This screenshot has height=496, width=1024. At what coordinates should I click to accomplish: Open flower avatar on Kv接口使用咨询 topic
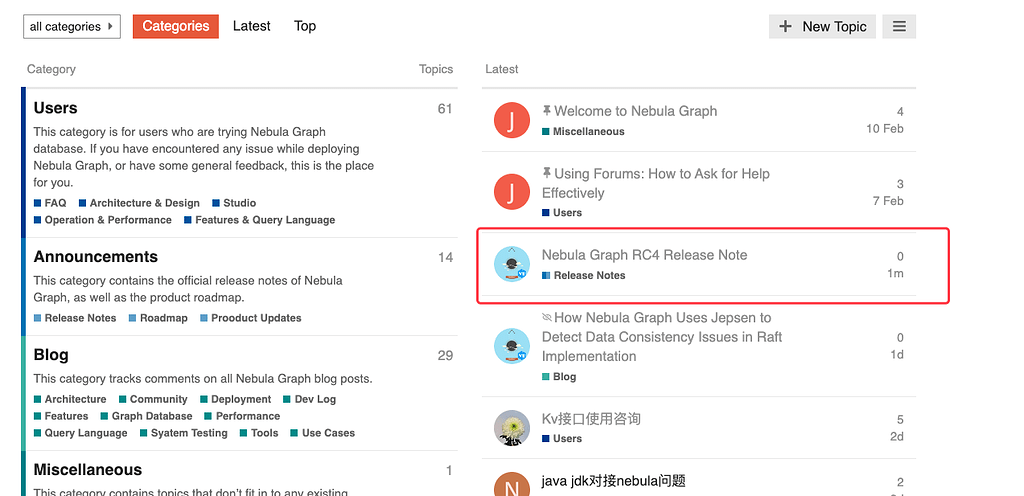coord(511,427)
